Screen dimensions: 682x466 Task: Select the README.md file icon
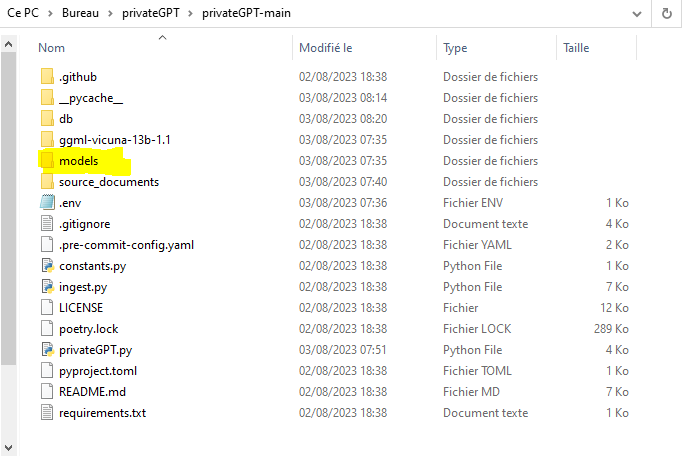pos(47,392)
